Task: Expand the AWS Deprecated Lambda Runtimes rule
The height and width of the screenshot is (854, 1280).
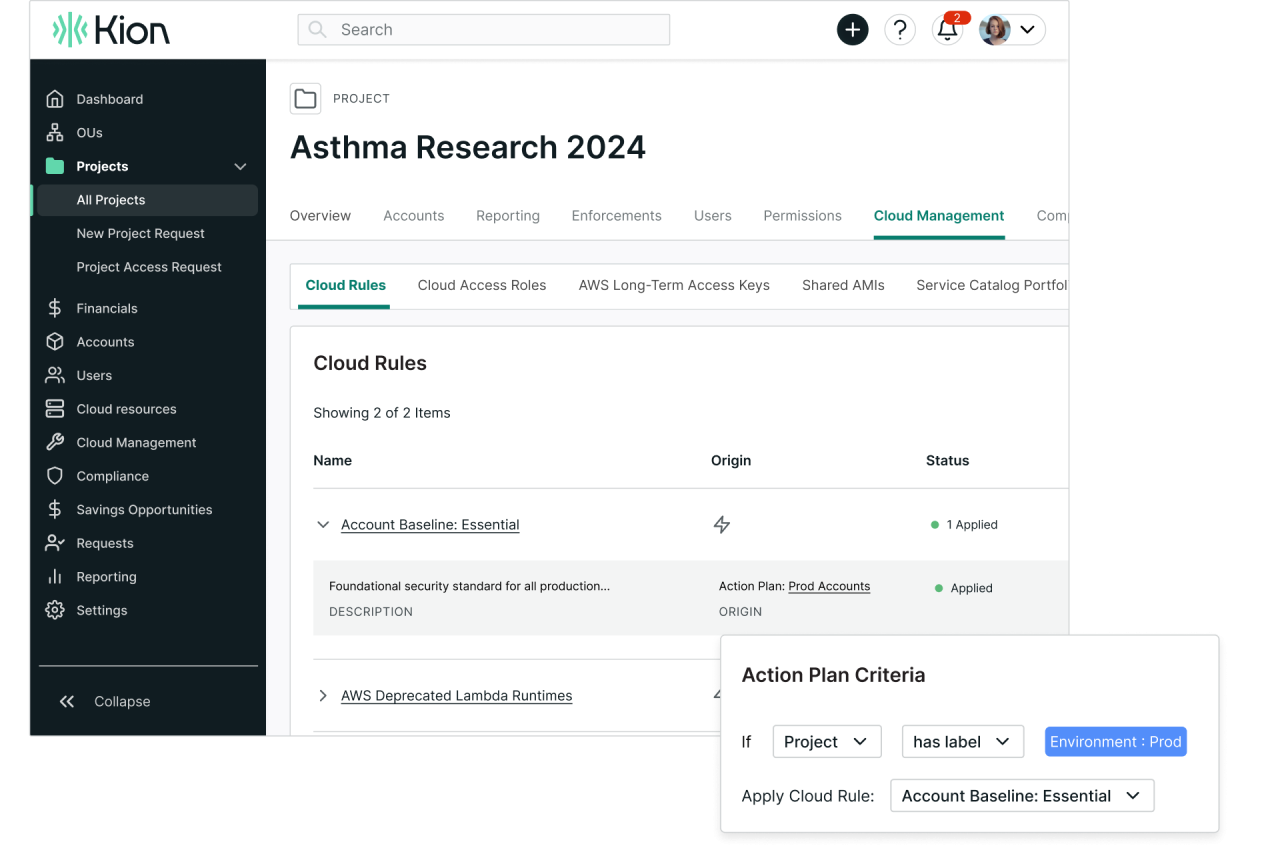Action: [323, 695]
